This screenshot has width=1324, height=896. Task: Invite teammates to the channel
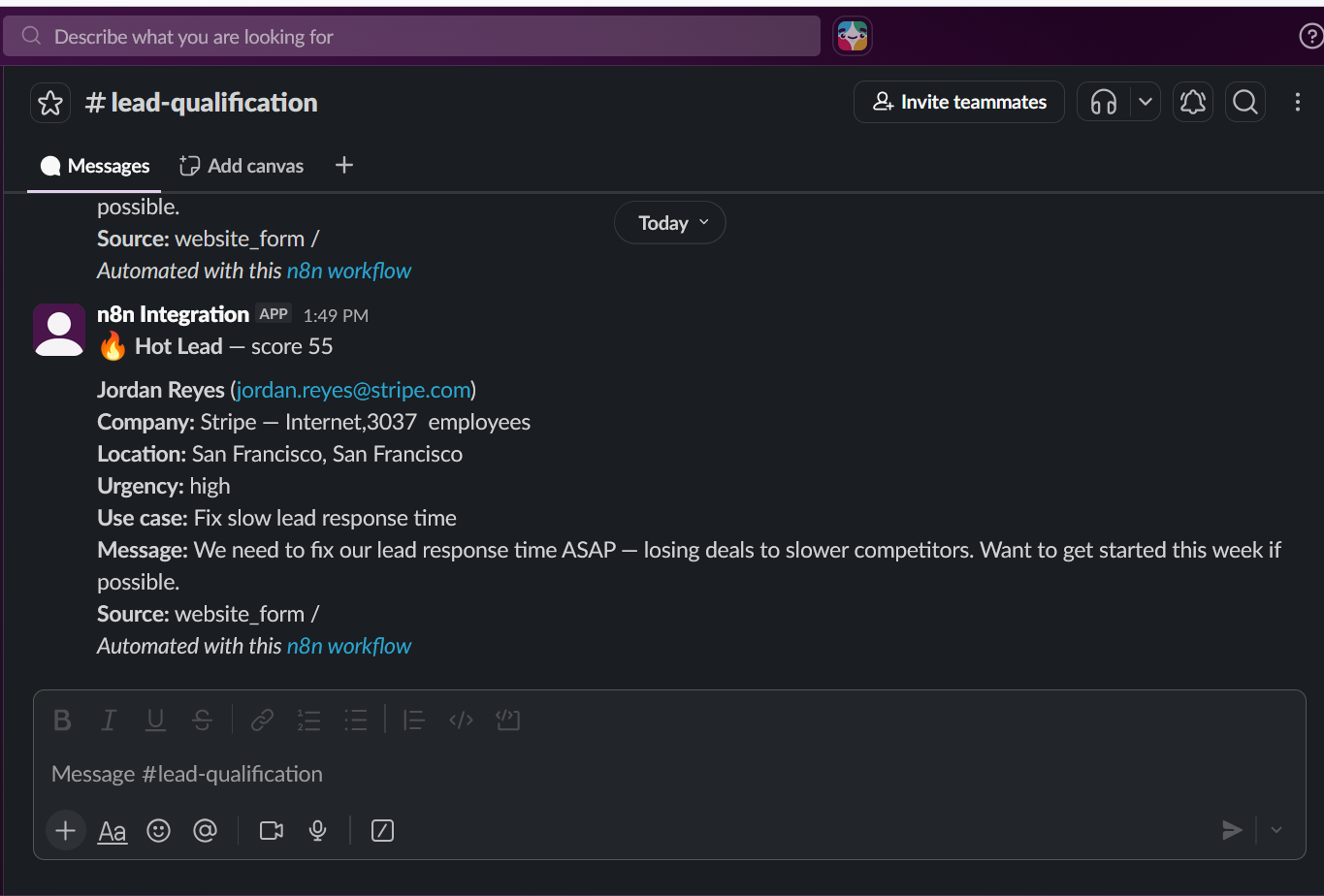pyautogui.click(x=959, y=102)
